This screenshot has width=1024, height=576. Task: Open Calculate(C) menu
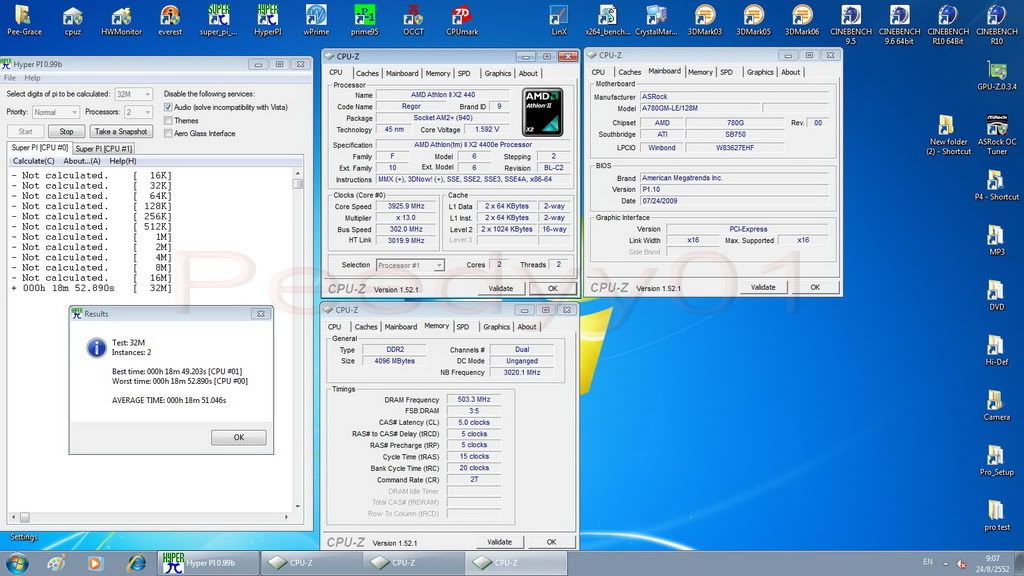33,161
